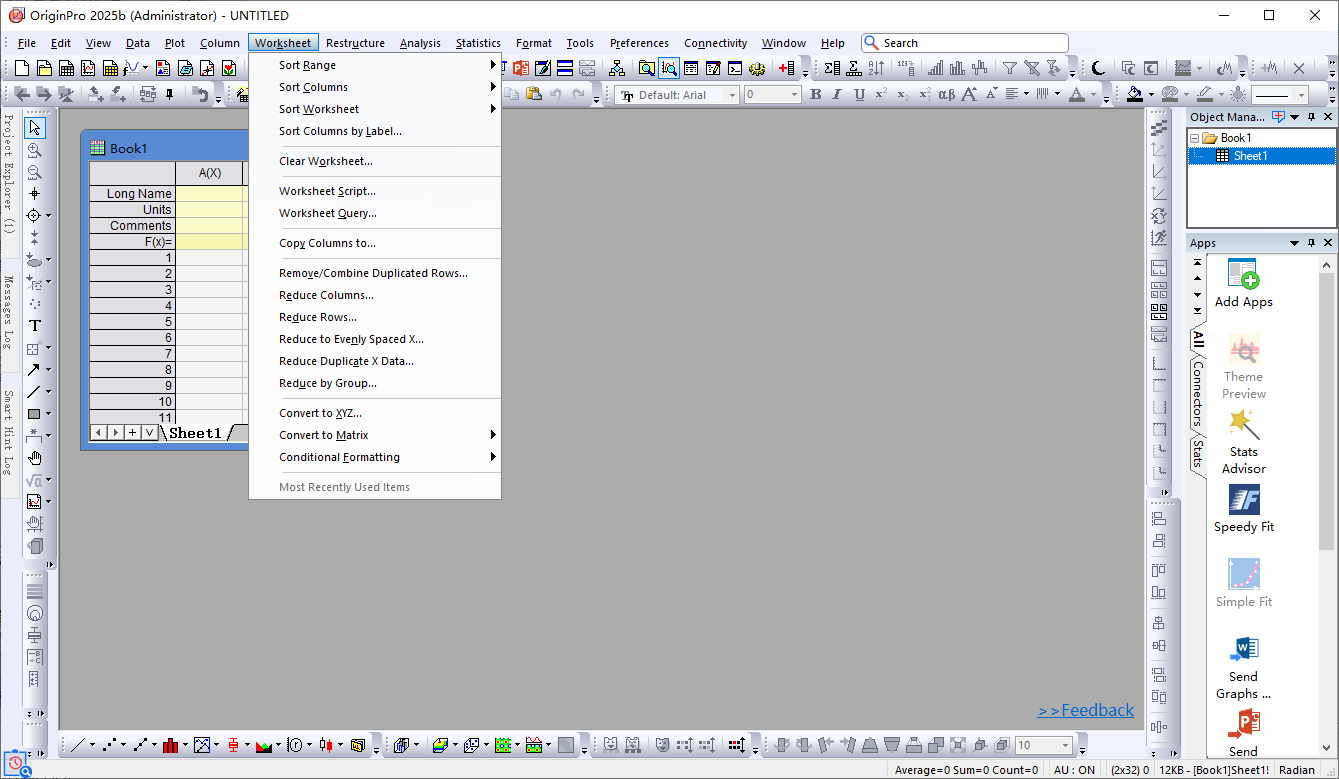This screenshot has height=779, width=1339.
Task: Click the dark mode moon icon
Action: click(1098, 68)
